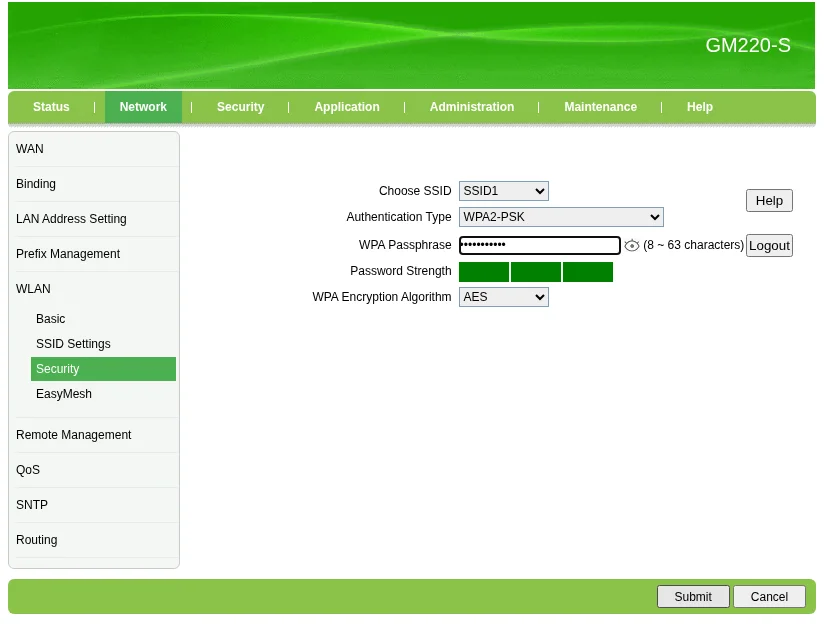Open Remote Management in sidebar
This screenshot has height=624, width=824.
pyautogui.click(x=74, y=435)
